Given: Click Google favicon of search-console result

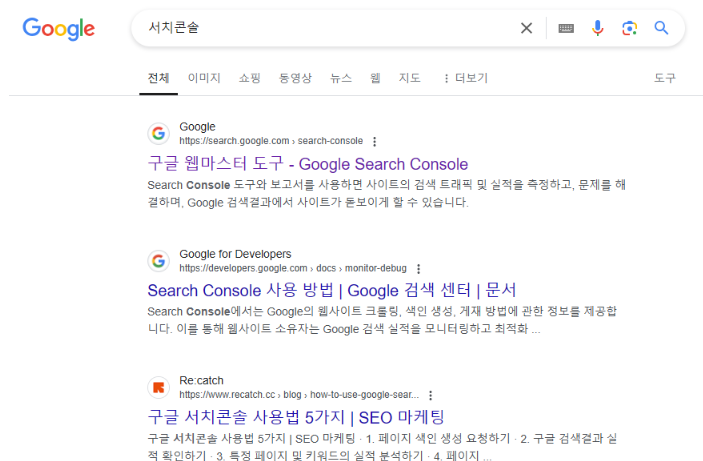Looking at the screenshot, I should [x=158, y=133].
